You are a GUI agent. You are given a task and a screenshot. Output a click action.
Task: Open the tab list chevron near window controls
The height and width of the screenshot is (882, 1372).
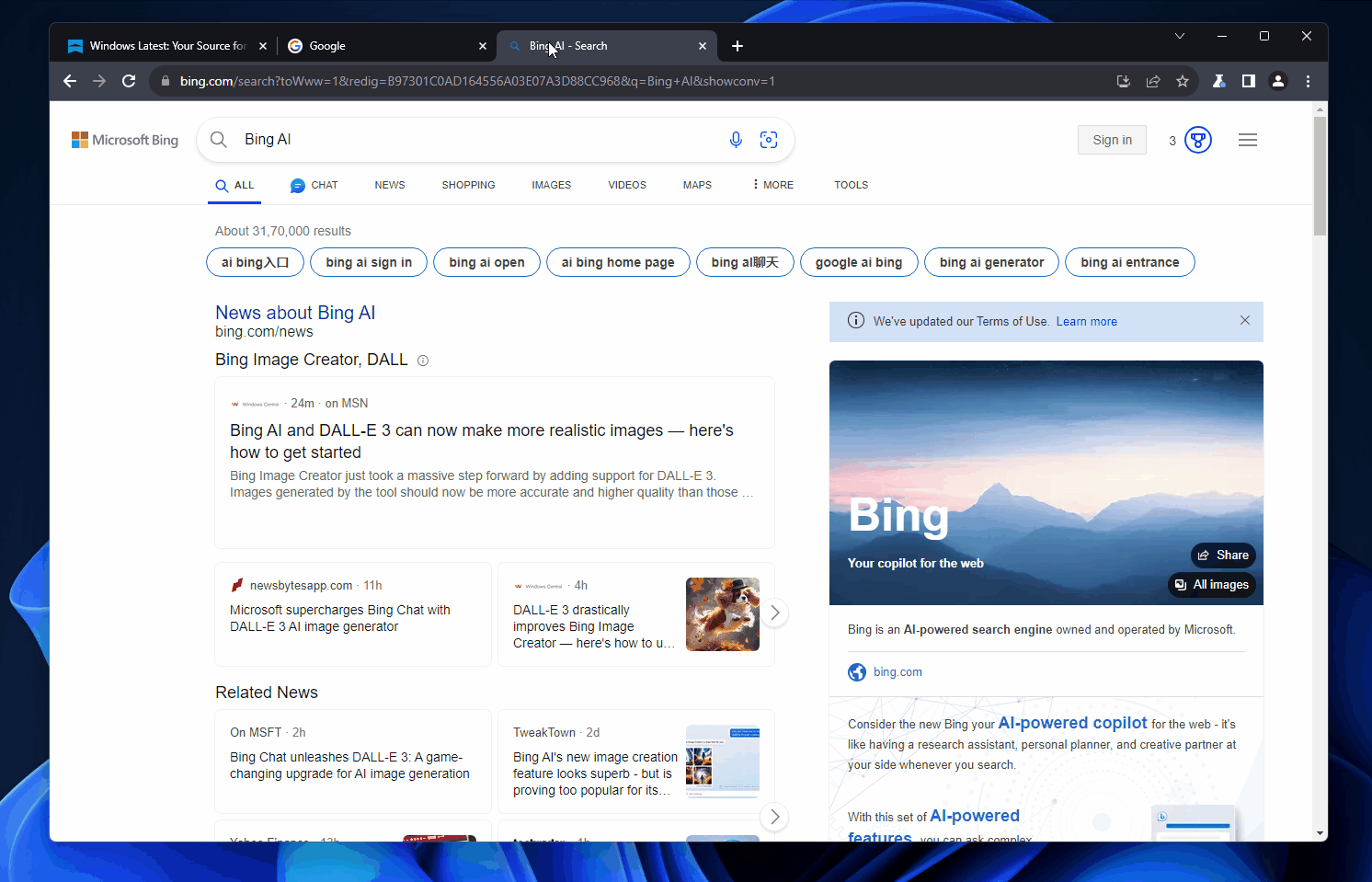coord(1179,36)
